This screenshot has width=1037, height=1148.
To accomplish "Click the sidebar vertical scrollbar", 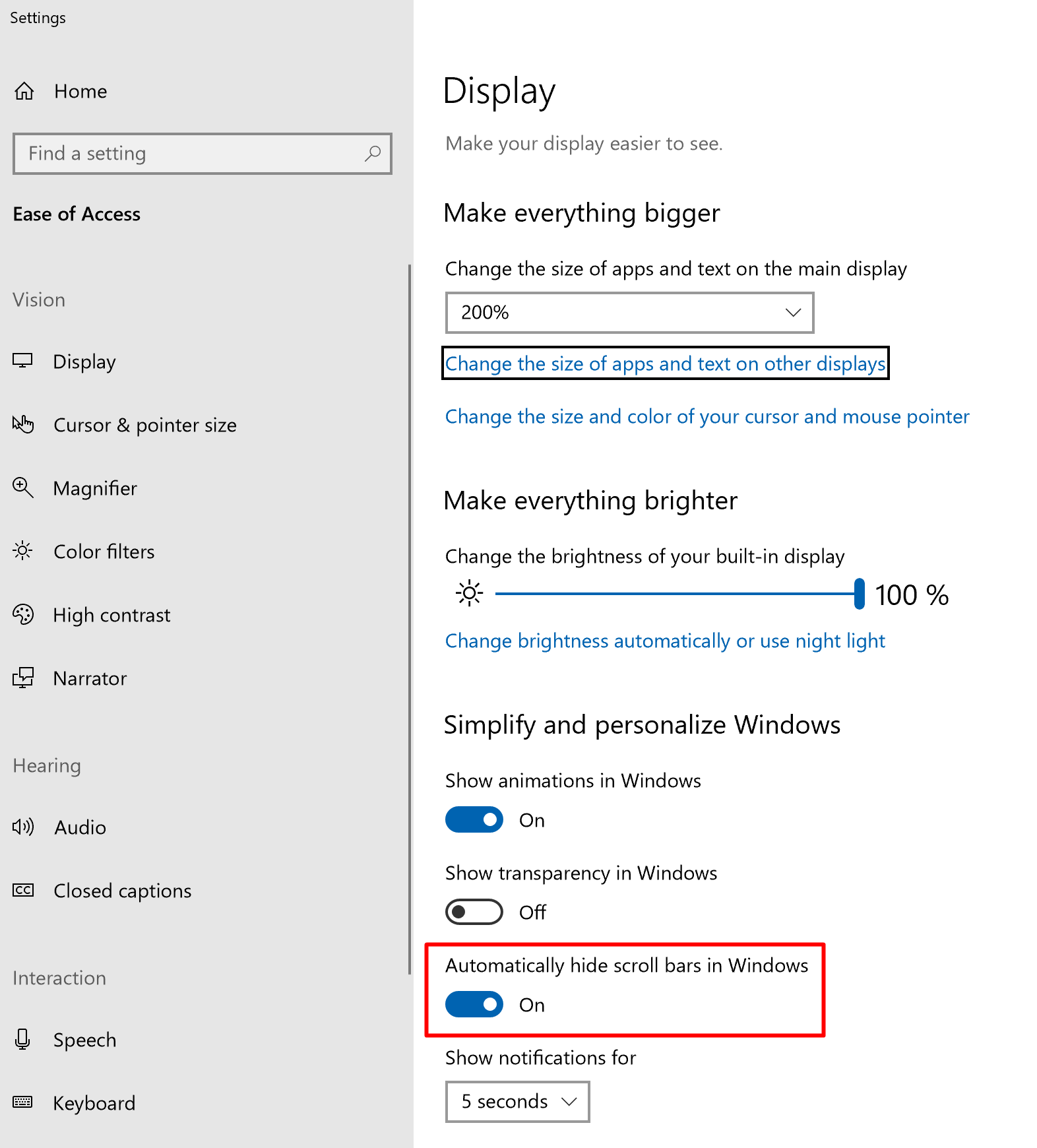I will [x=409, y=619].
